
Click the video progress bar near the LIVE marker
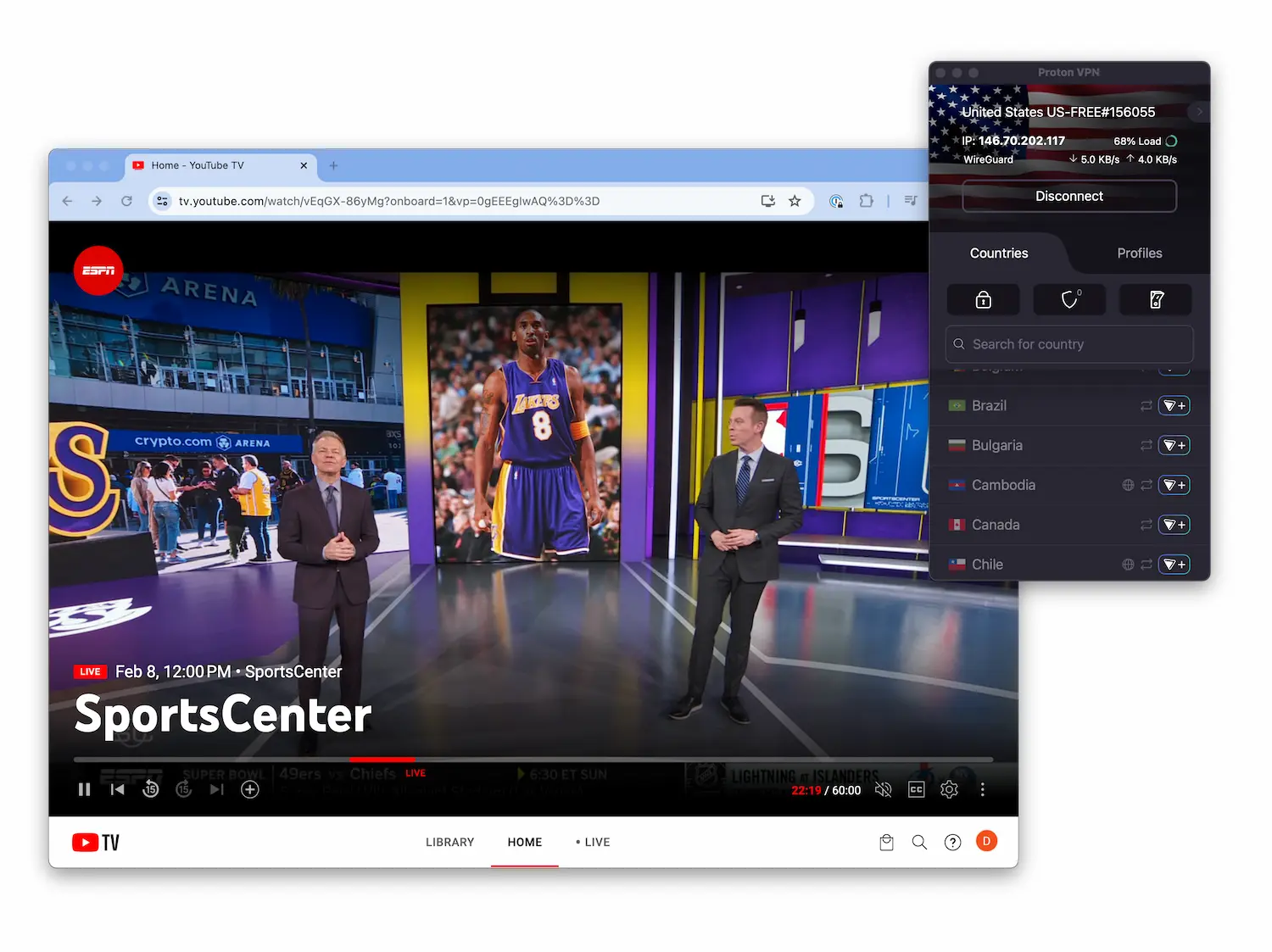tap(383, 760)
